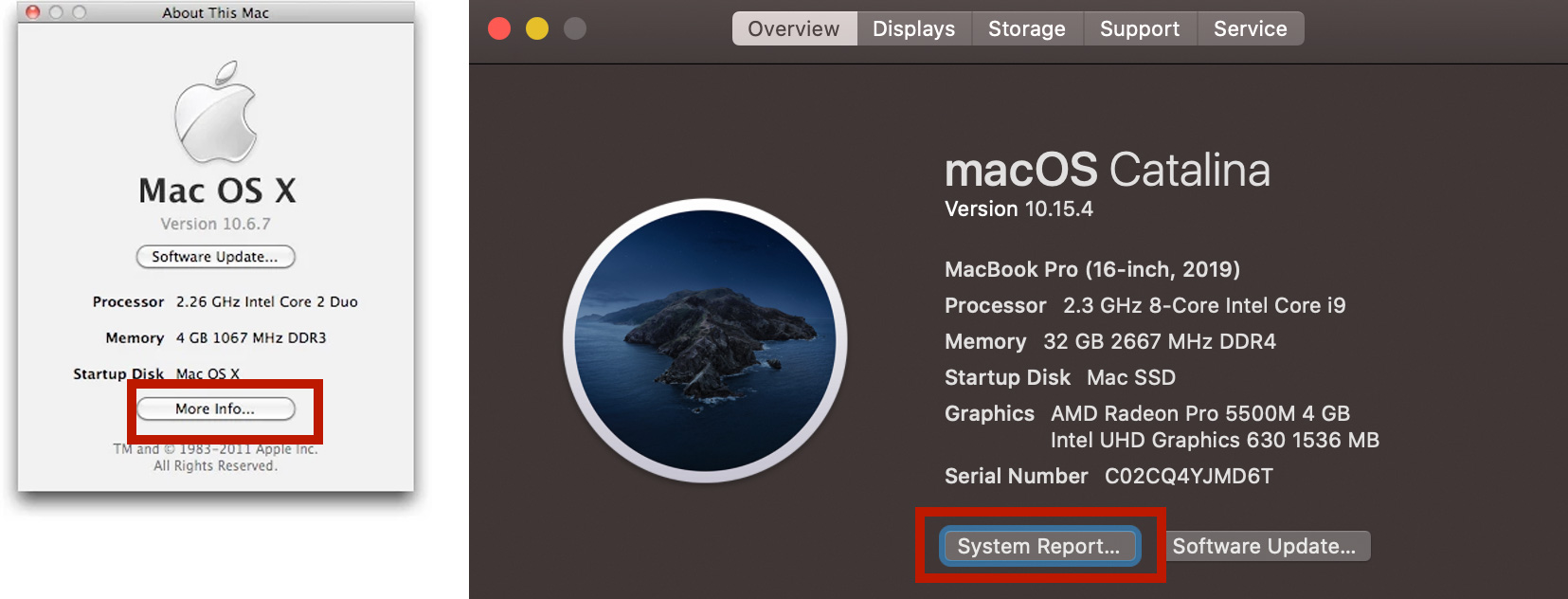Image resolution: width=1568 pixels, height=599 pixels.
Task: Click Software Update next to System Report
Action: click(1264, 546)
